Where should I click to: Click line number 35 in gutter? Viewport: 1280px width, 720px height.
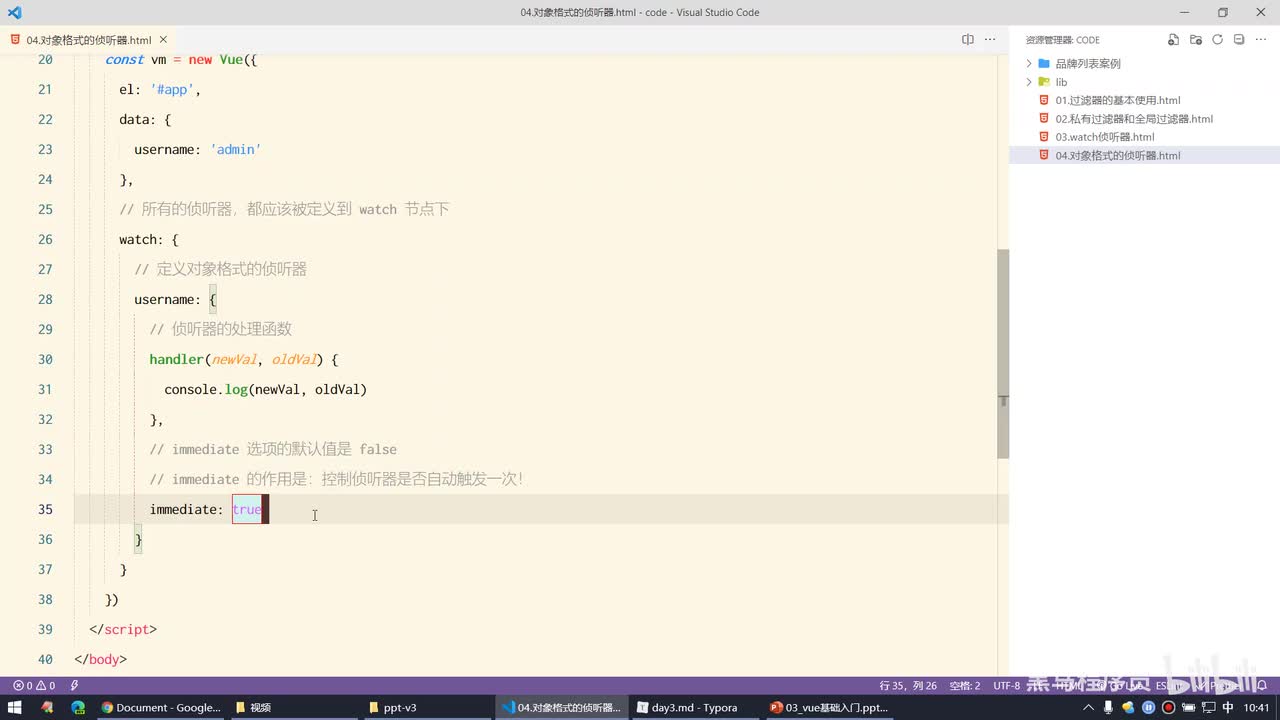click(x=45, y=509)
